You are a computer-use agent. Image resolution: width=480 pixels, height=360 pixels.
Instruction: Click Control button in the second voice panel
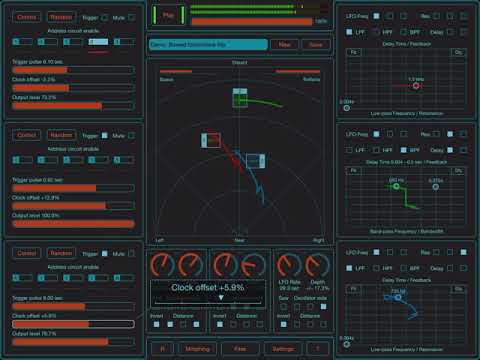(x=27, y=135)
